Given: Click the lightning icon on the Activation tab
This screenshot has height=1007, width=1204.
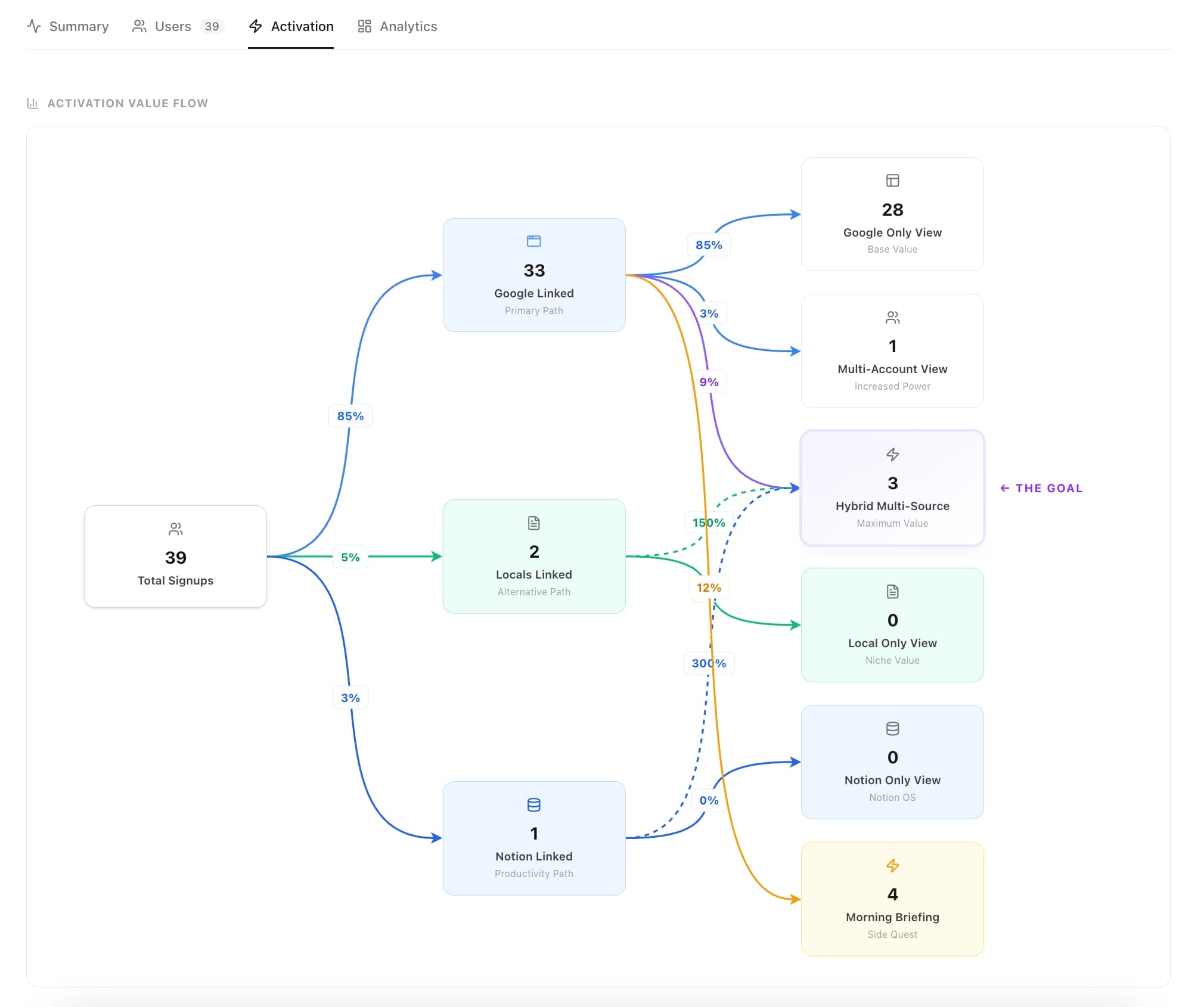Looking at the screenshot, I should 256,26.
